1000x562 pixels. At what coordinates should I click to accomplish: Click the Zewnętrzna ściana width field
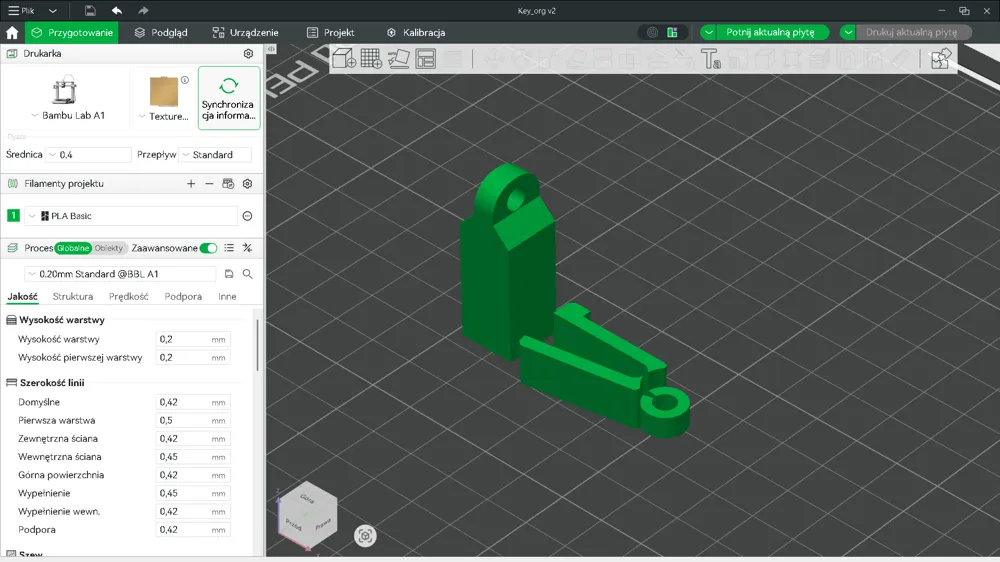click(x=193, y=439)
